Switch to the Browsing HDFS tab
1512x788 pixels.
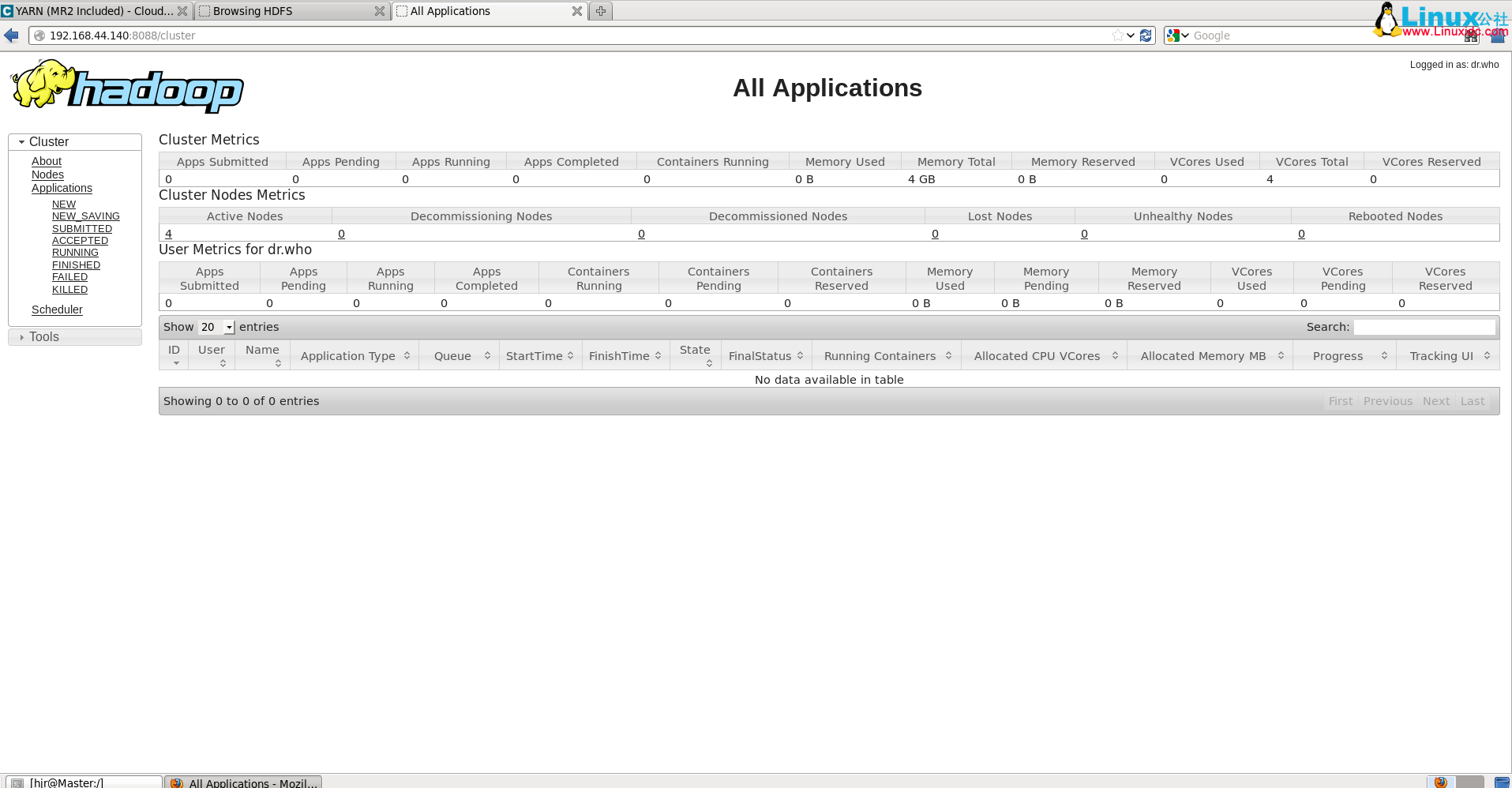coord(284,11)
